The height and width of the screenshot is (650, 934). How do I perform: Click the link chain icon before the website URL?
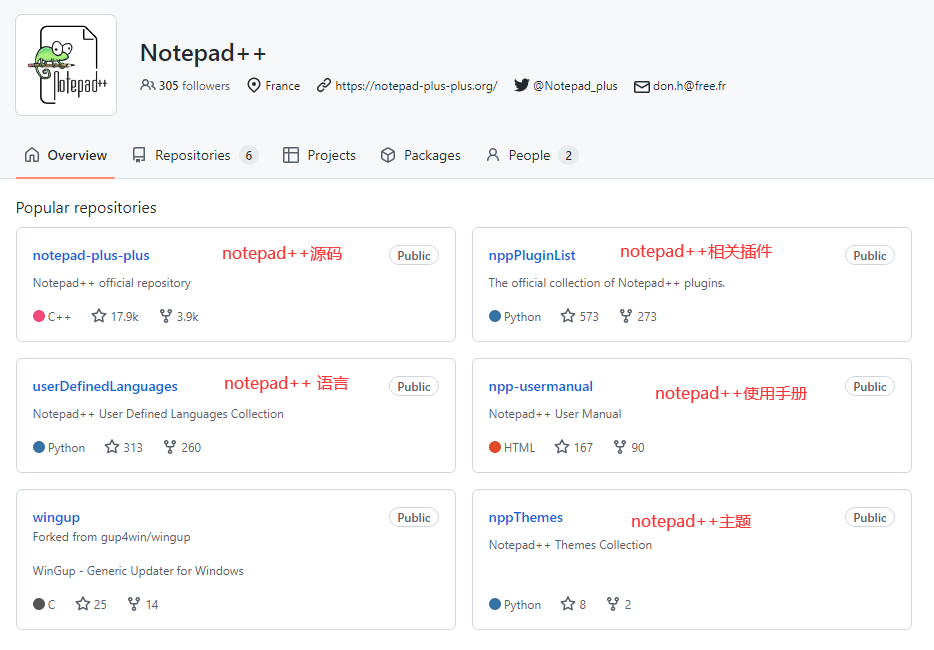click(x=321, y=85)
